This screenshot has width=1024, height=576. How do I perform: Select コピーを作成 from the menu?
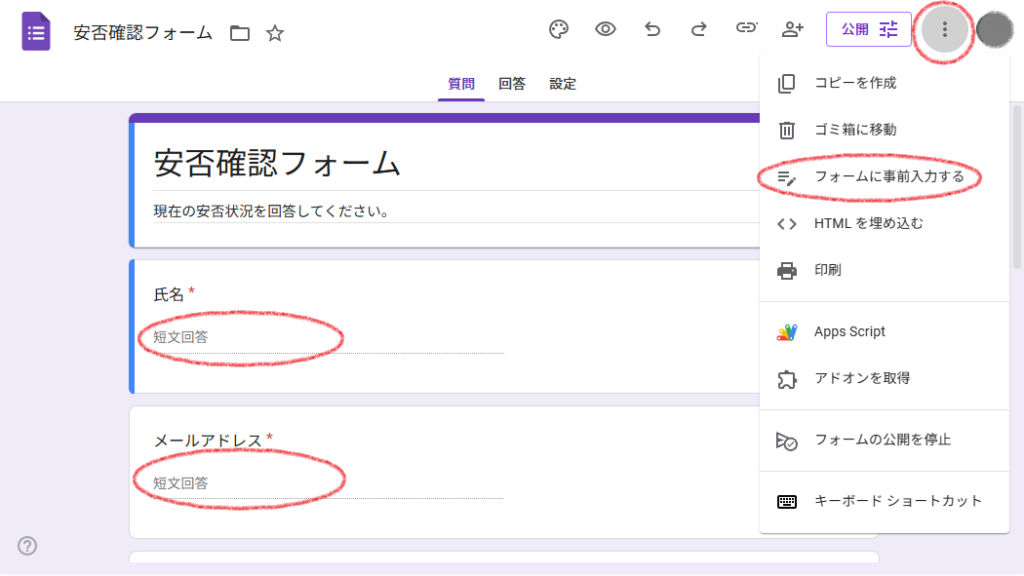click(855, 83)
